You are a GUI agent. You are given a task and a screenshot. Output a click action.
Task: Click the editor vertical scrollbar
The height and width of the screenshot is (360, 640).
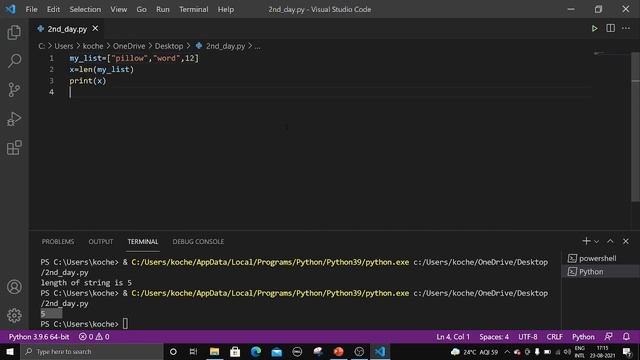(x=636, y=127)
